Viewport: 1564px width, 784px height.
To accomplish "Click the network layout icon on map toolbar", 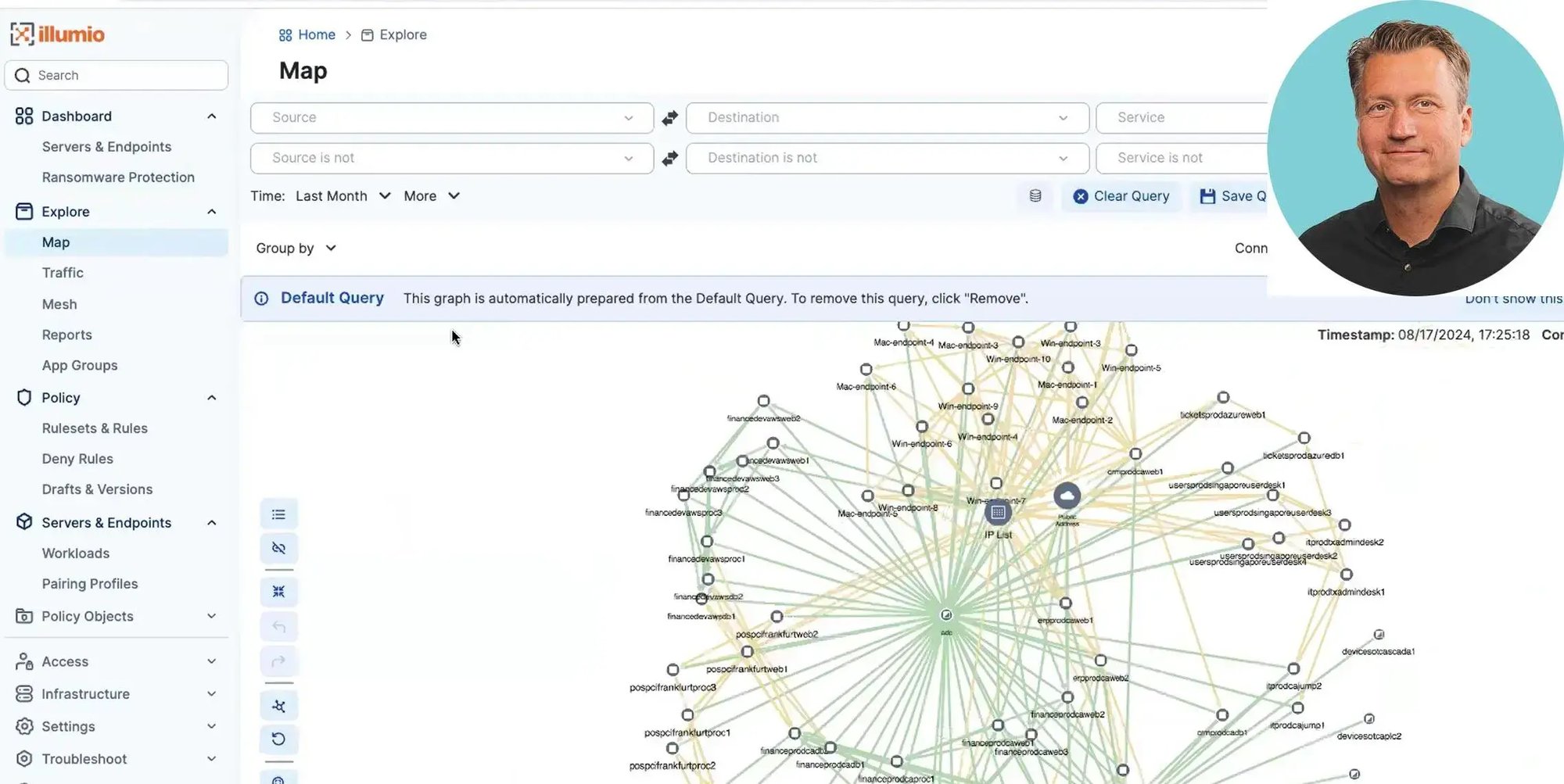I will pyautogui.click(x=278, y=706).
